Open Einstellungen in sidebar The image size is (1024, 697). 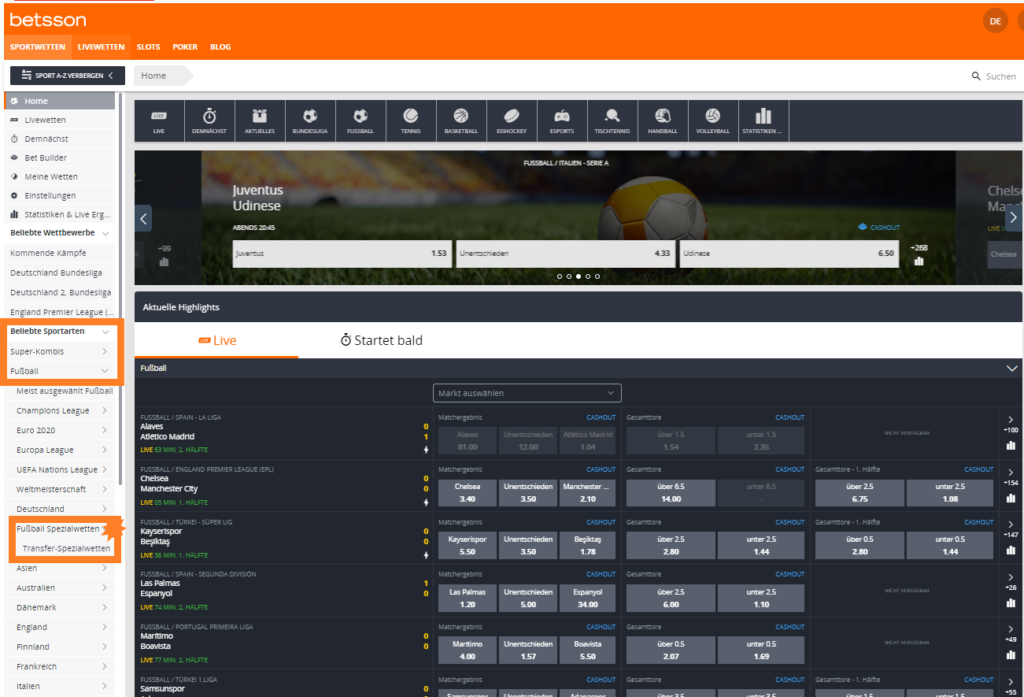[50, 195]
